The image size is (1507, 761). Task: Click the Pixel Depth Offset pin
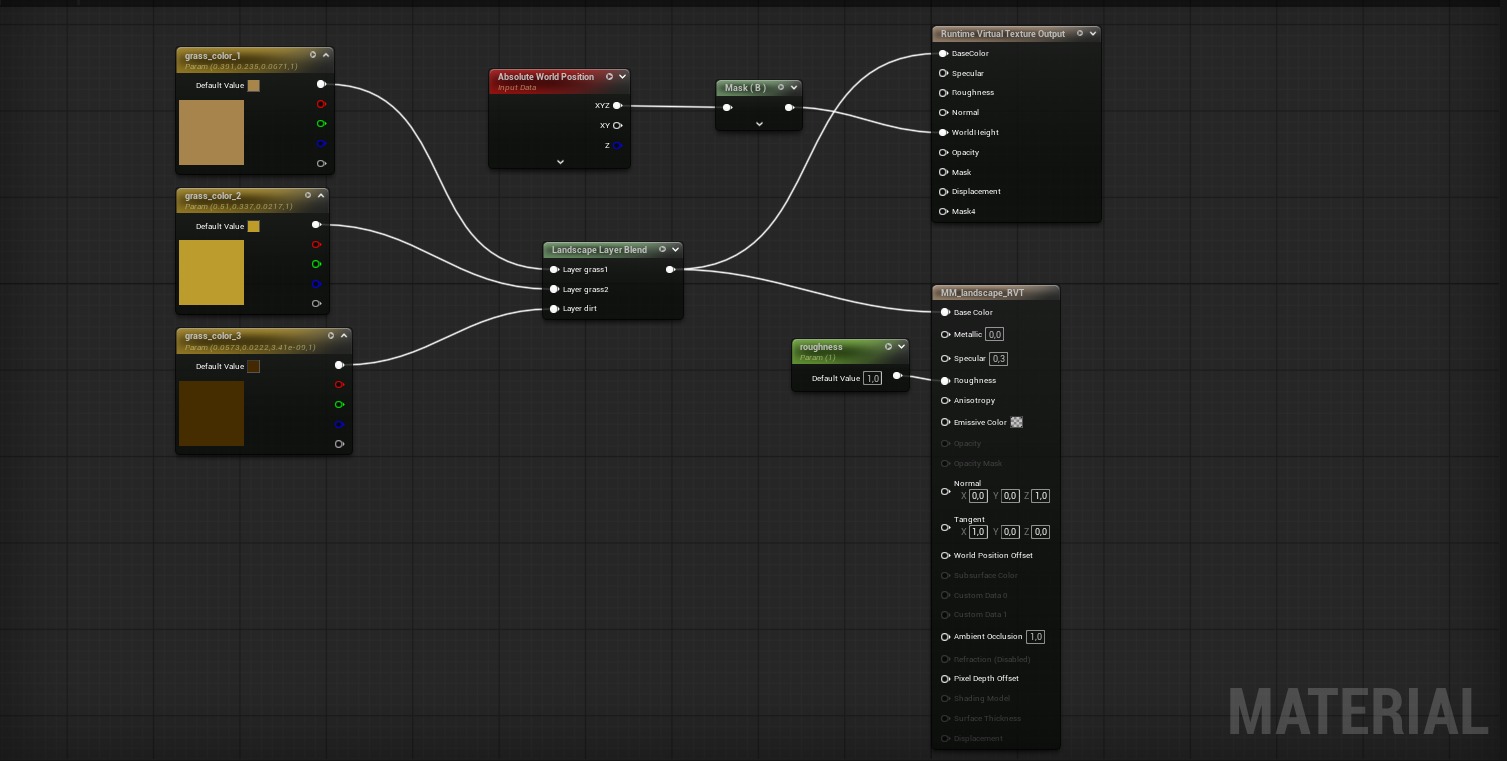point(945,679)
